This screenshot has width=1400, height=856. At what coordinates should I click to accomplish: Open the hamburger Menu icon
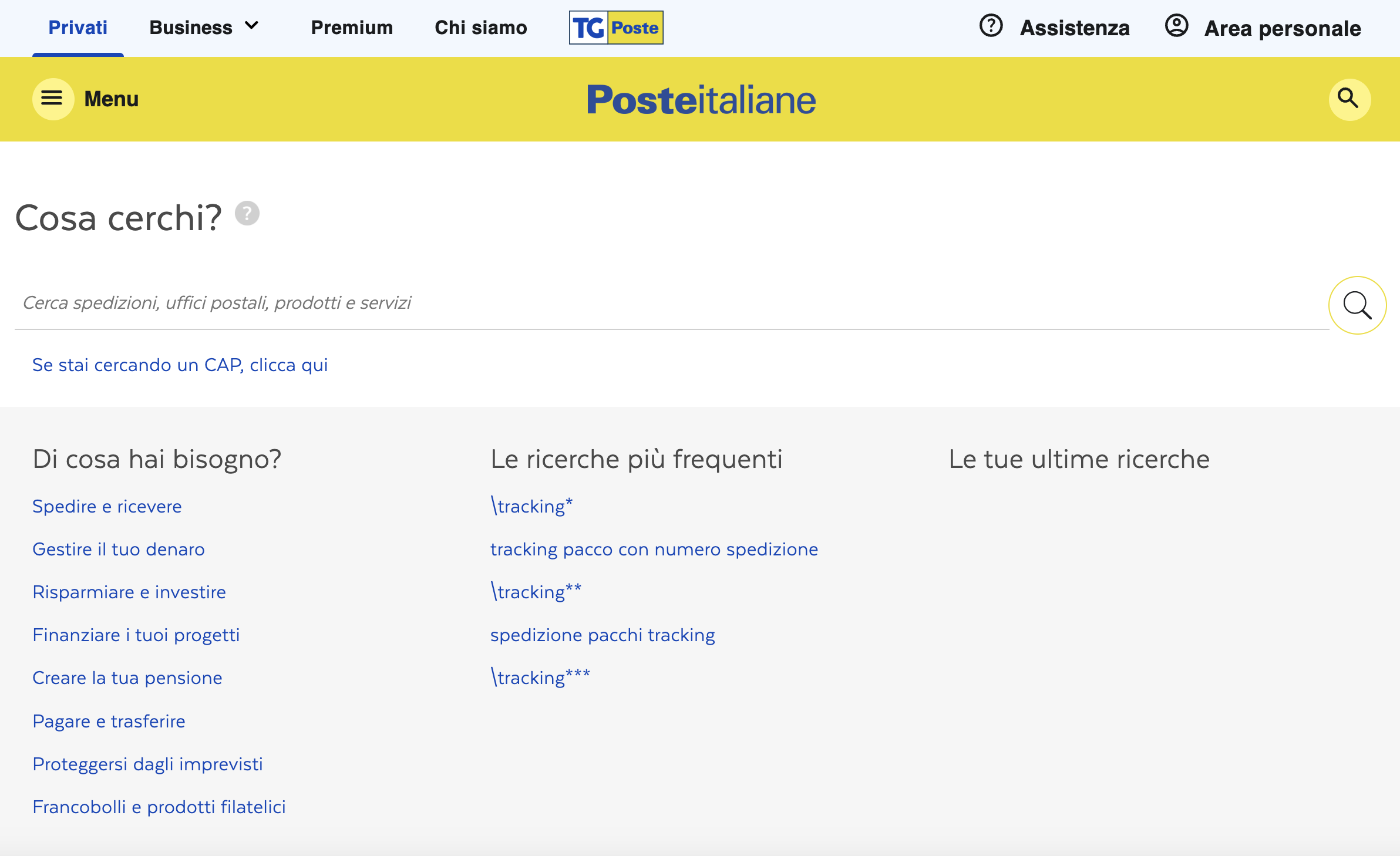53,99
